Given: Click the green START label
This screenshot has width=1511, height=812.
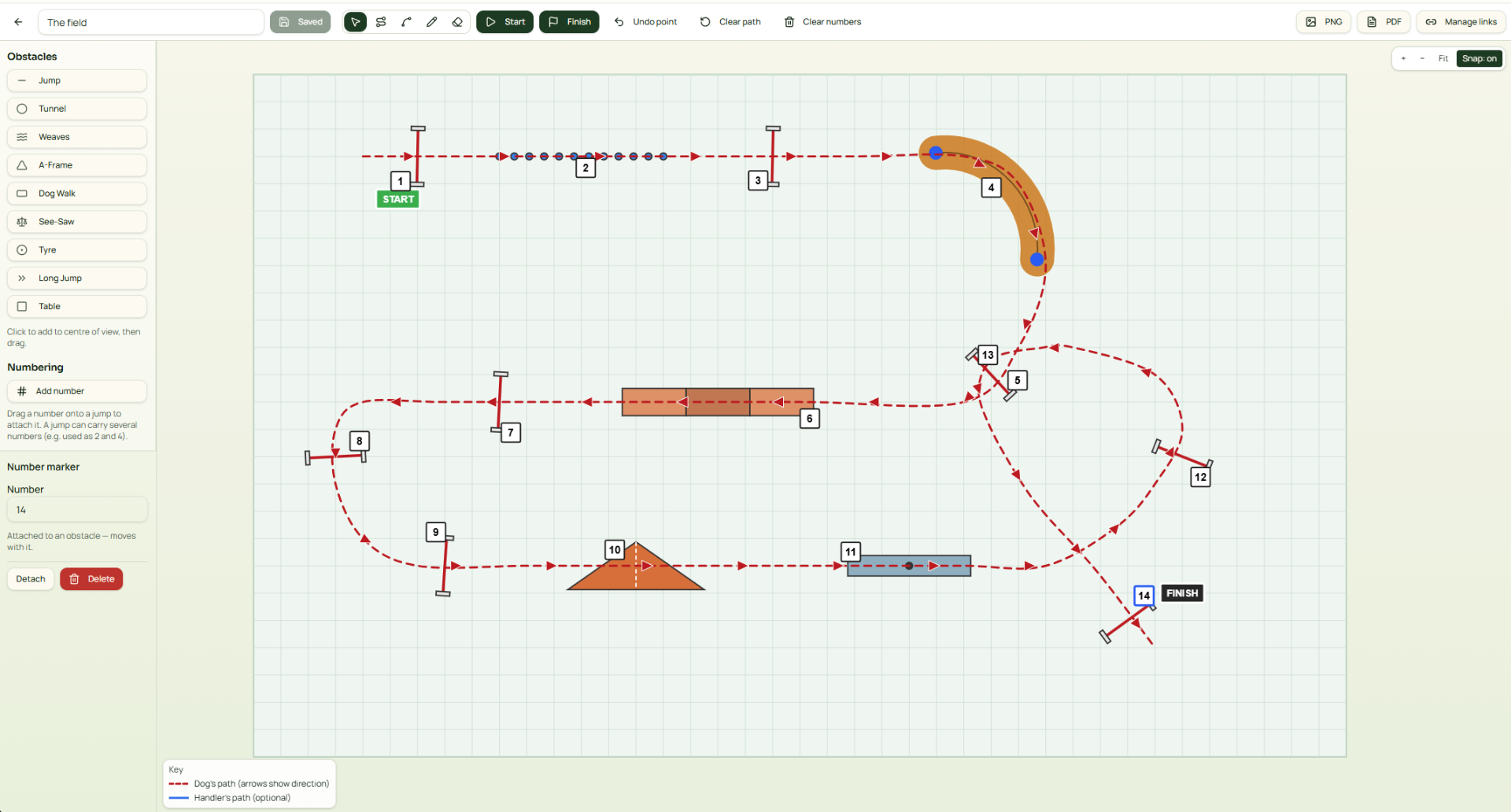Looking at the screenshot, I should (x=398, y=200).
